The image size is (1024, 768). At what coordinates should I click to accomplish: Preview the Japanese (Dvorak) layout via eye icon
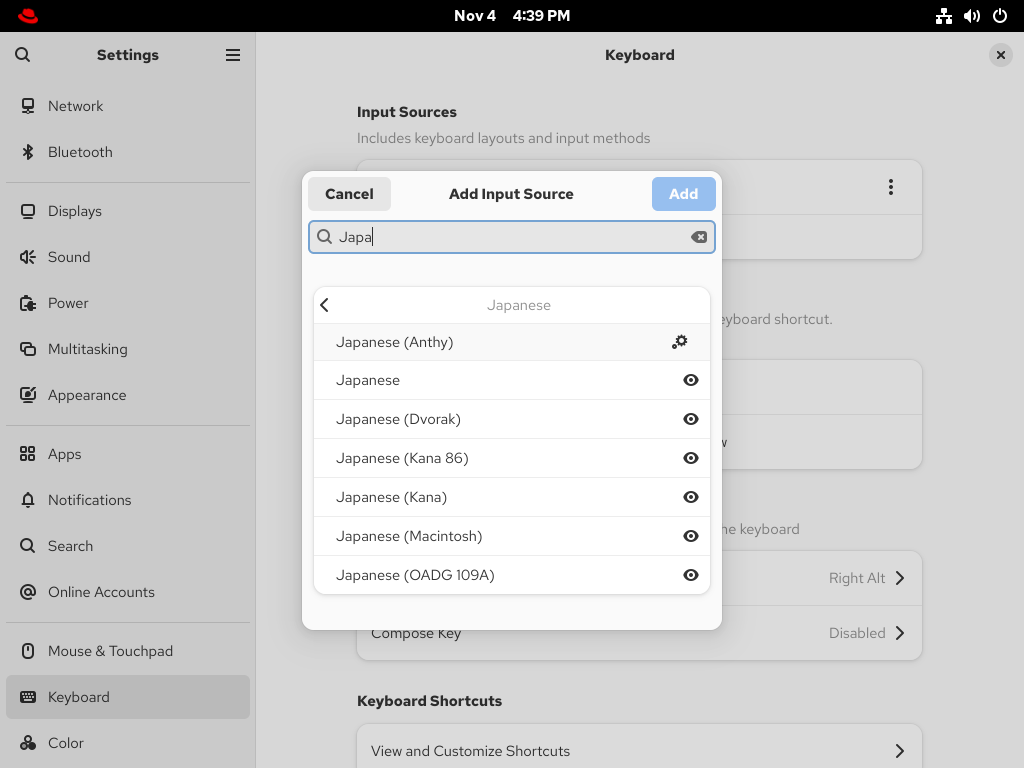pyautogui.click(x=690, y=419)
